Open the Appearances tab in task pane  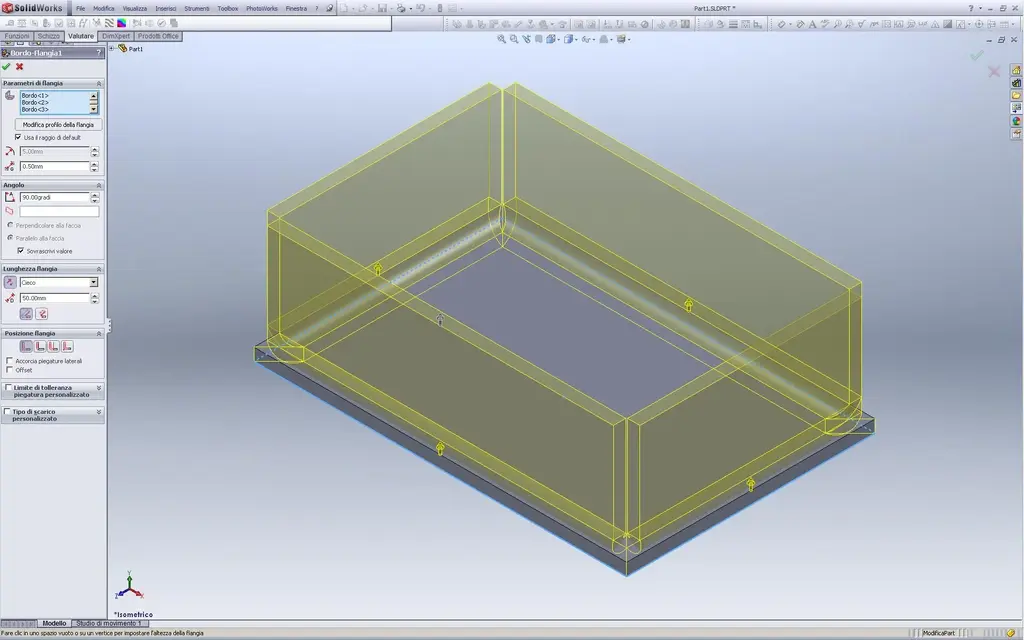1016,121
